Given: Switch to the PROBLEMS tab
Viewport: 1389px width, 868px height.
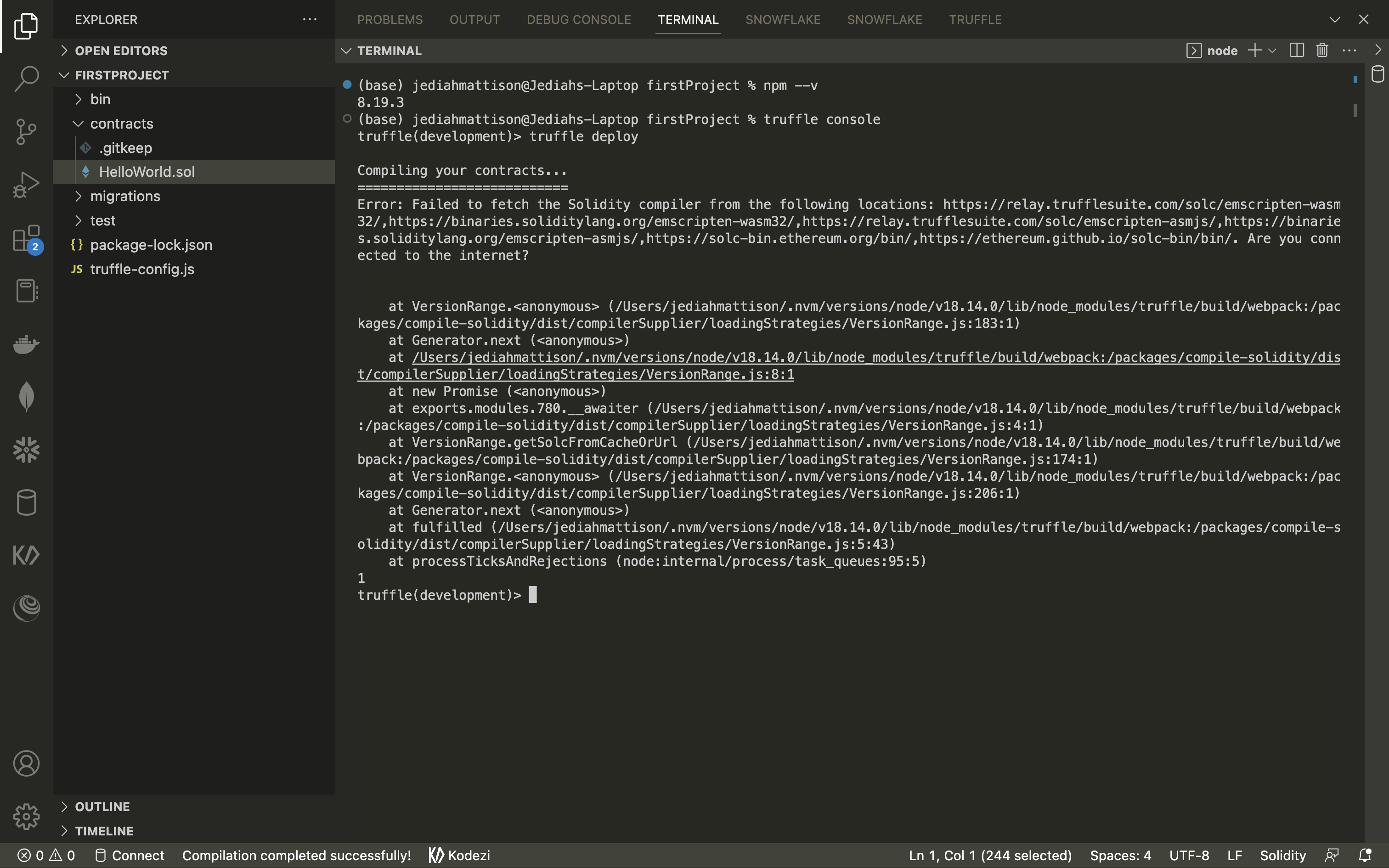Looking at the screenshot, I should click(x=390, y=19).
